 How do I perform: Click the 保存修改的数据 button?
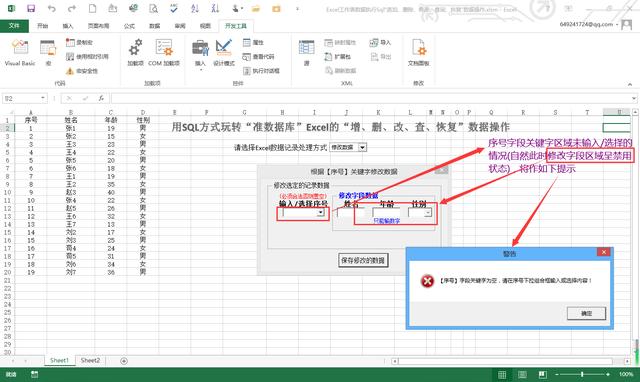pos(363,260)
